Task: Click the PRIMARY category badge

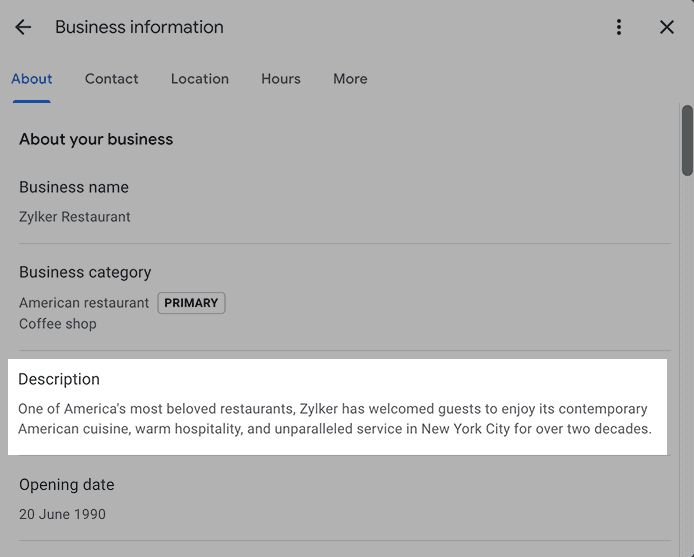Action: point(191,303)
